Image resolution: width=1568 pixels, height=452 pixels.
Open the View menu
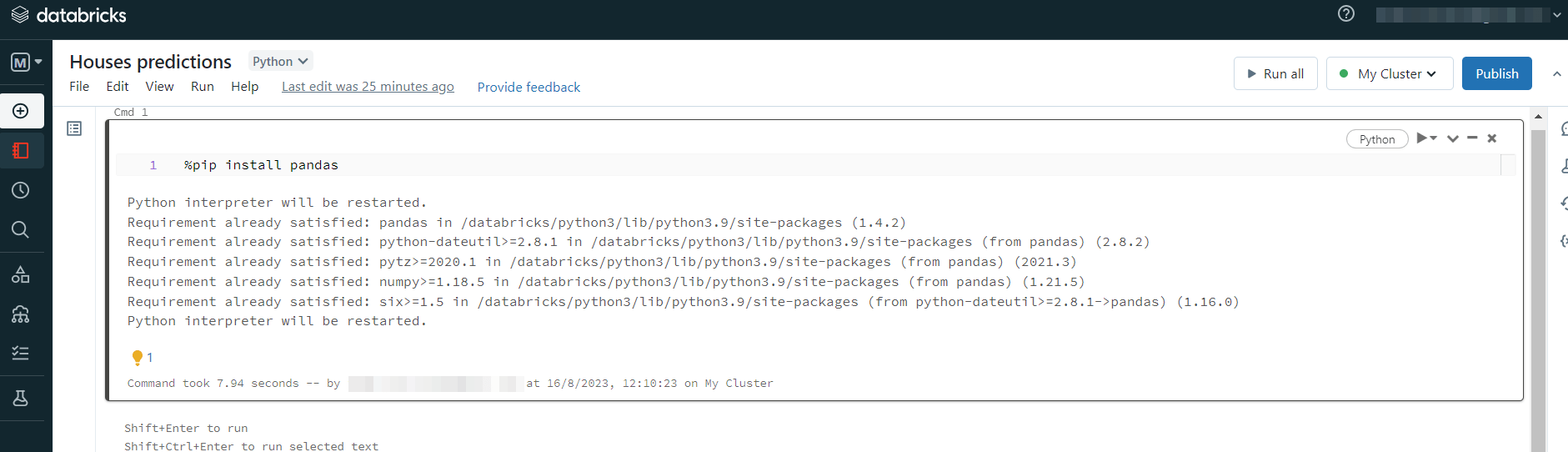159,87
